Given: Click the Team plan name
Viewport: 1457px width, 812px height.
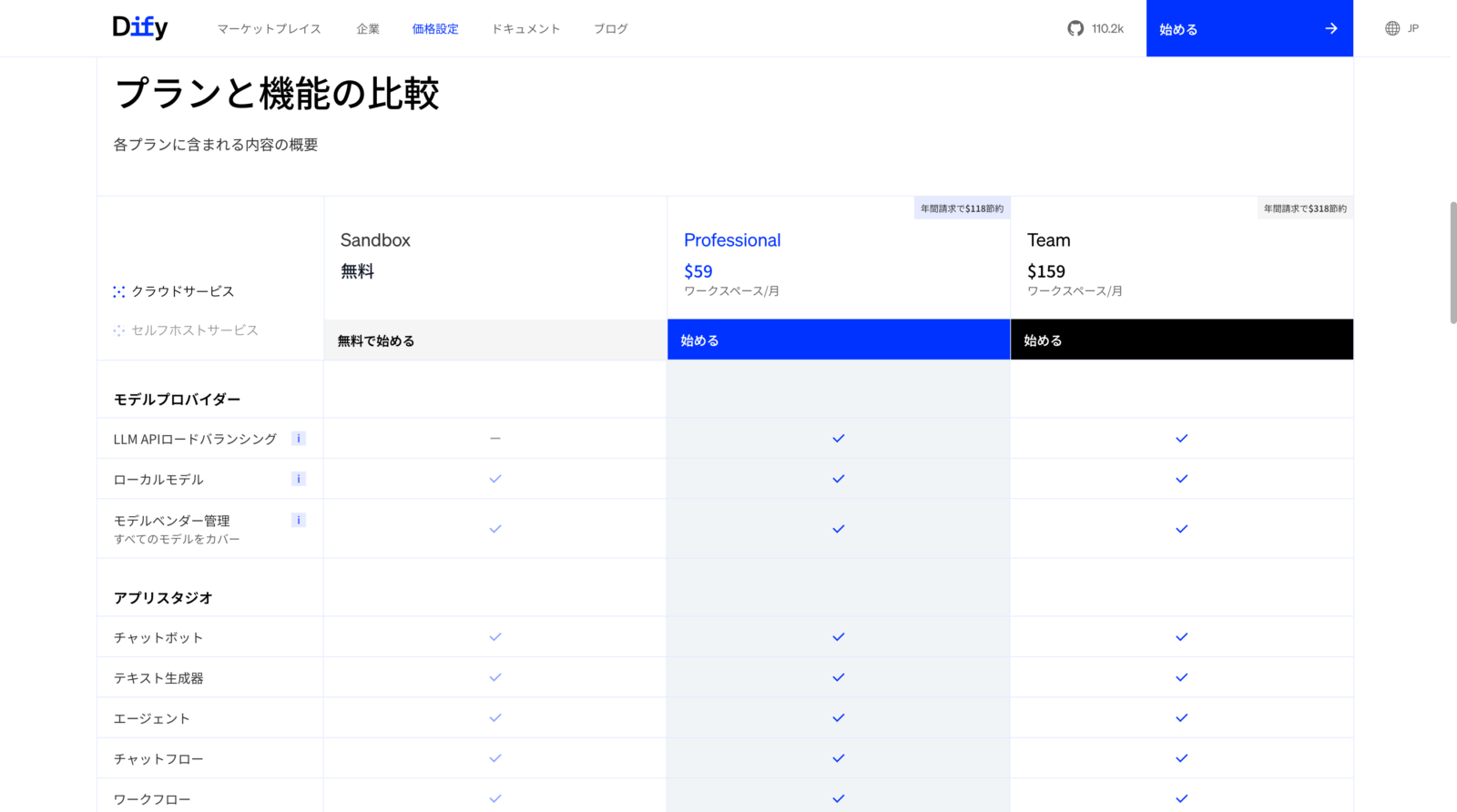Looking at the screenshot, I should coord(1049,240).
